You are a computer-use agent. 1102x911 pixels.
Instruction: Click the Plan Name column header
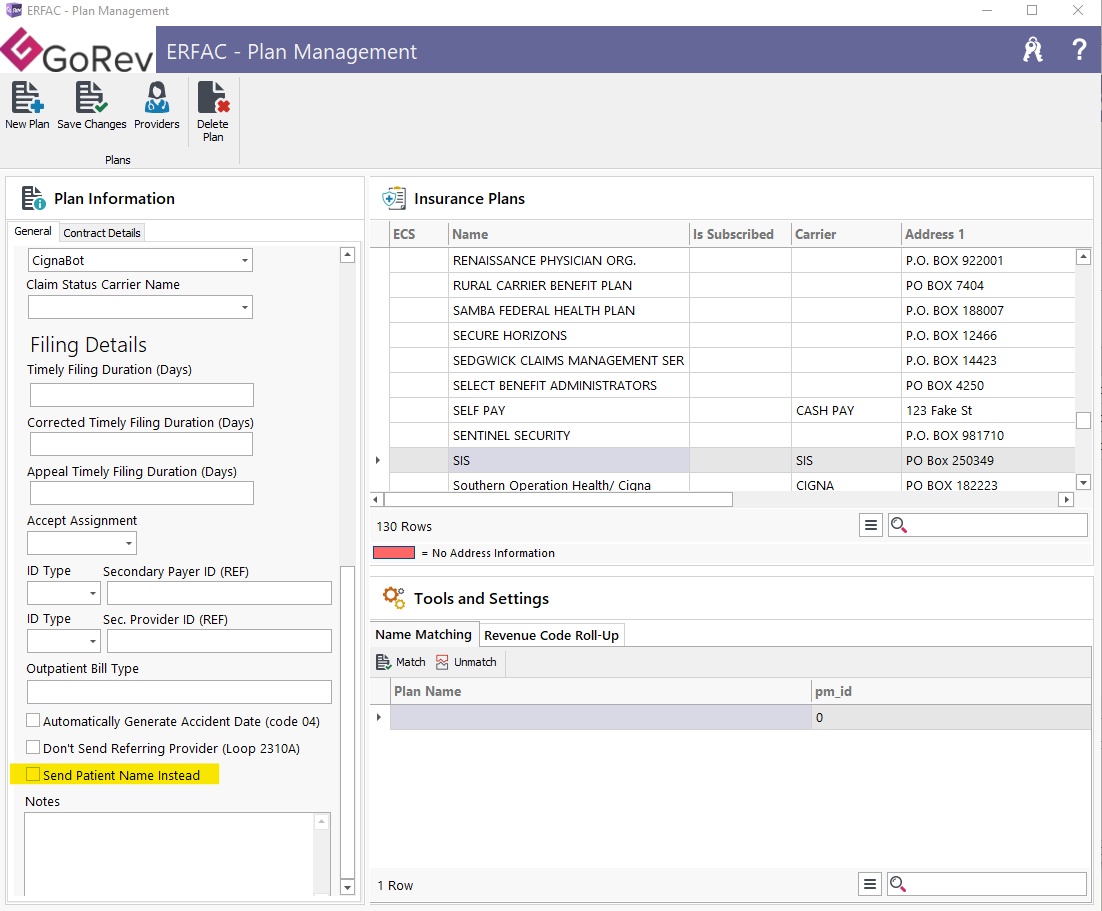coord(600,691)
